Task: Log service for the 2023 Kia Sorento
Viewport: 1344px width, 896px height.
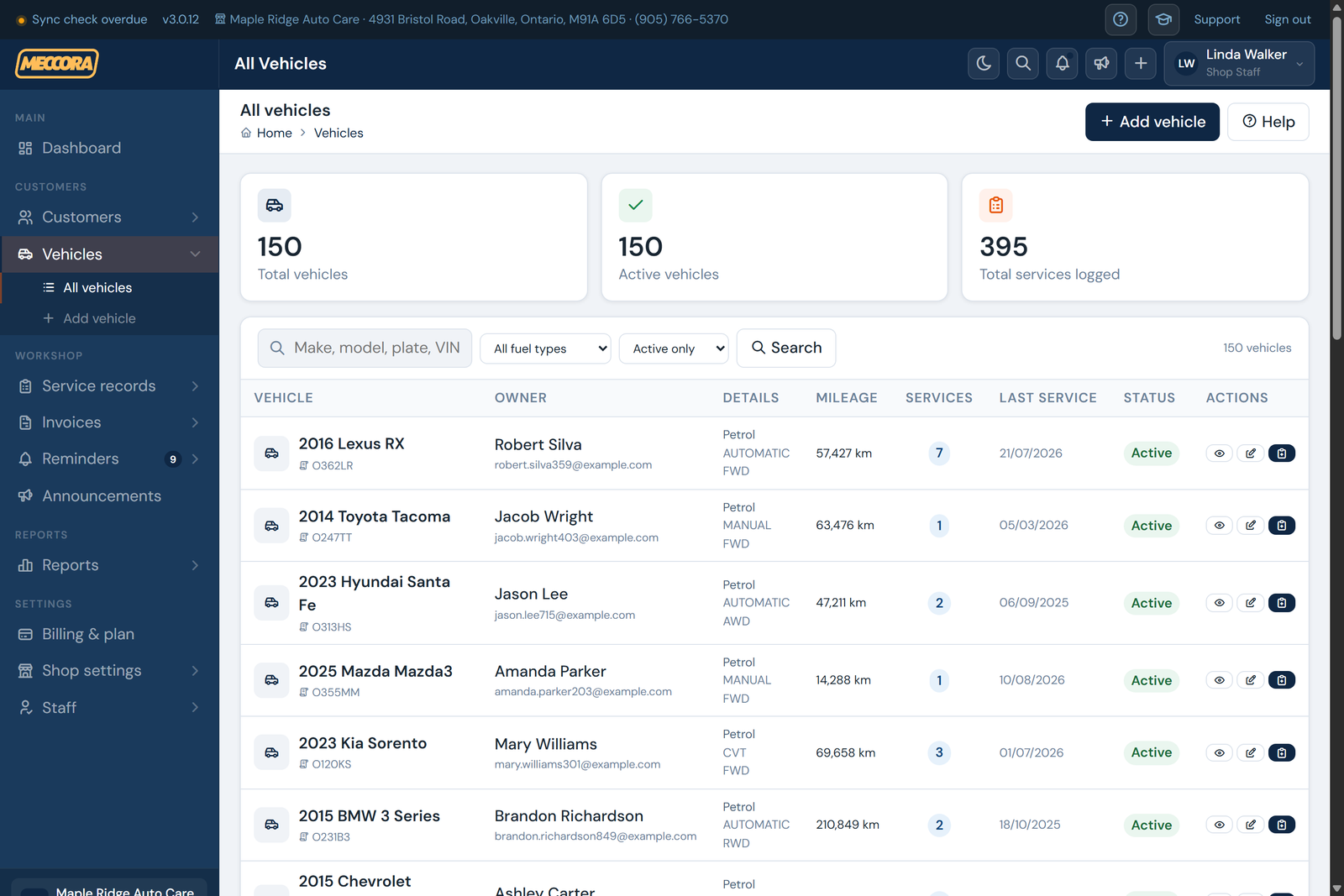Action: pyautogui.click(x=1282, y=752)
